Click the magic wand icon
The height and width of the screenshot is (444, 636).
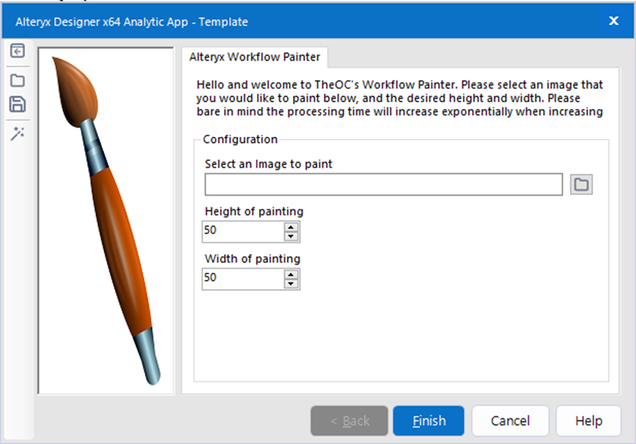click(x=17, y=133)
